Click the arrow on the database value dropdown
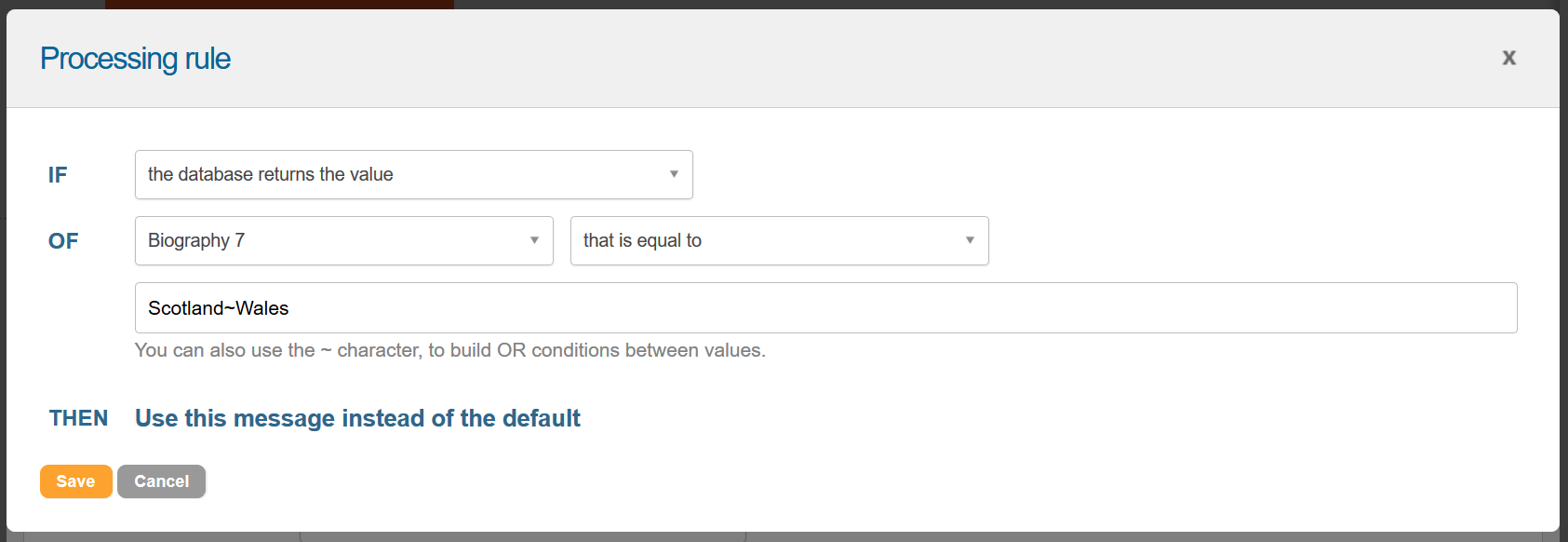This screenshot has height=542, width=1568. tap(674, 175)
